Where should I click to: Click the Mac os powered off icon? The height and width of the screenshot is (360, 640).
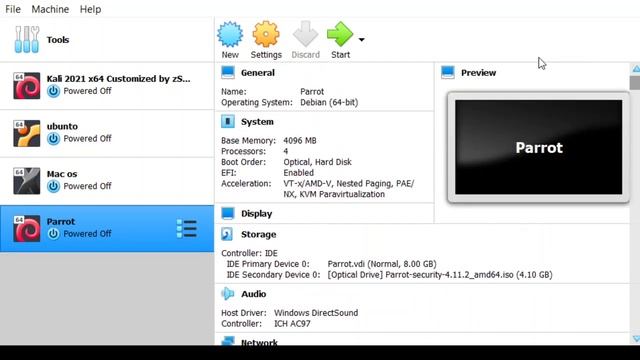point(53,186)
